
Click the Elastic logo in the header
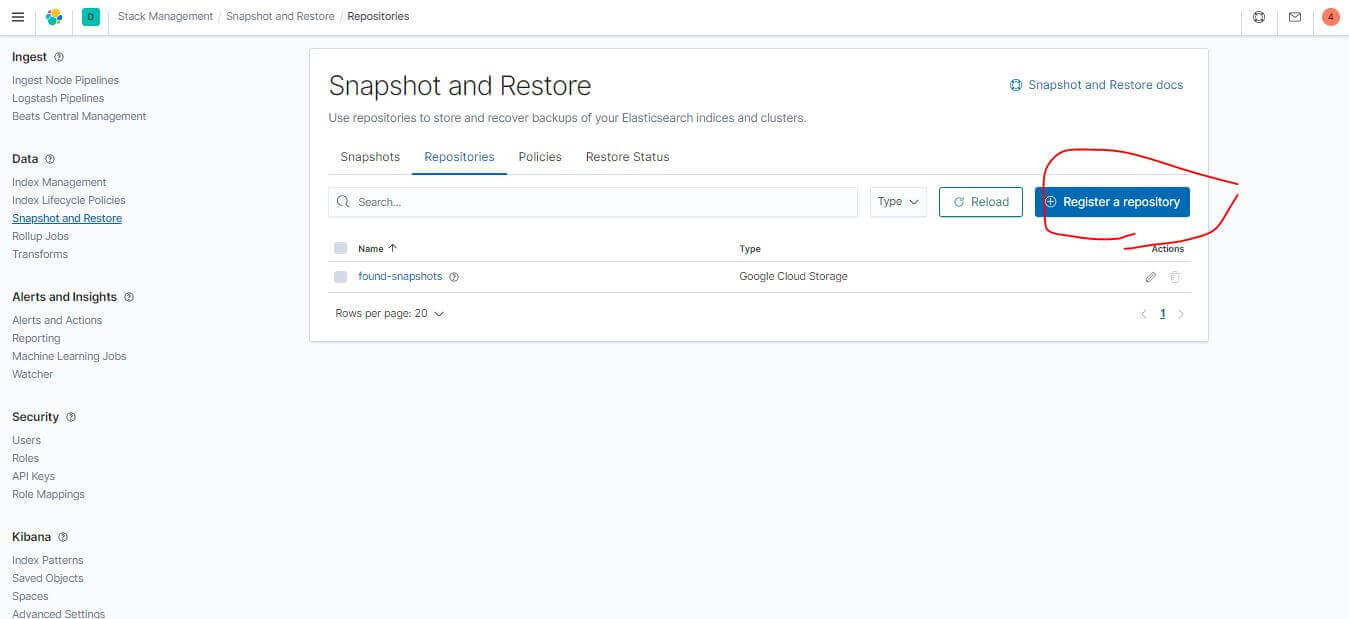tap(55, 16)
